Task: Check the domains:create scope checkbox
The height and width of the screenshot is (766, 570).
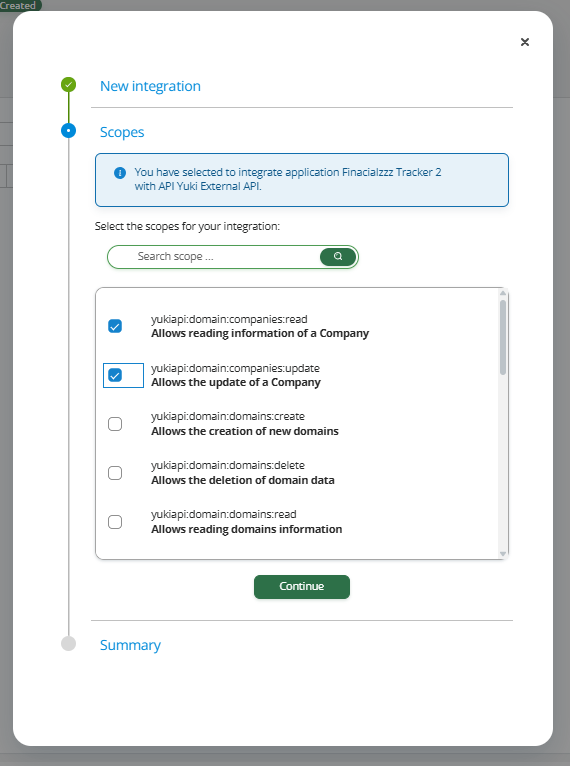Action: 115,424
